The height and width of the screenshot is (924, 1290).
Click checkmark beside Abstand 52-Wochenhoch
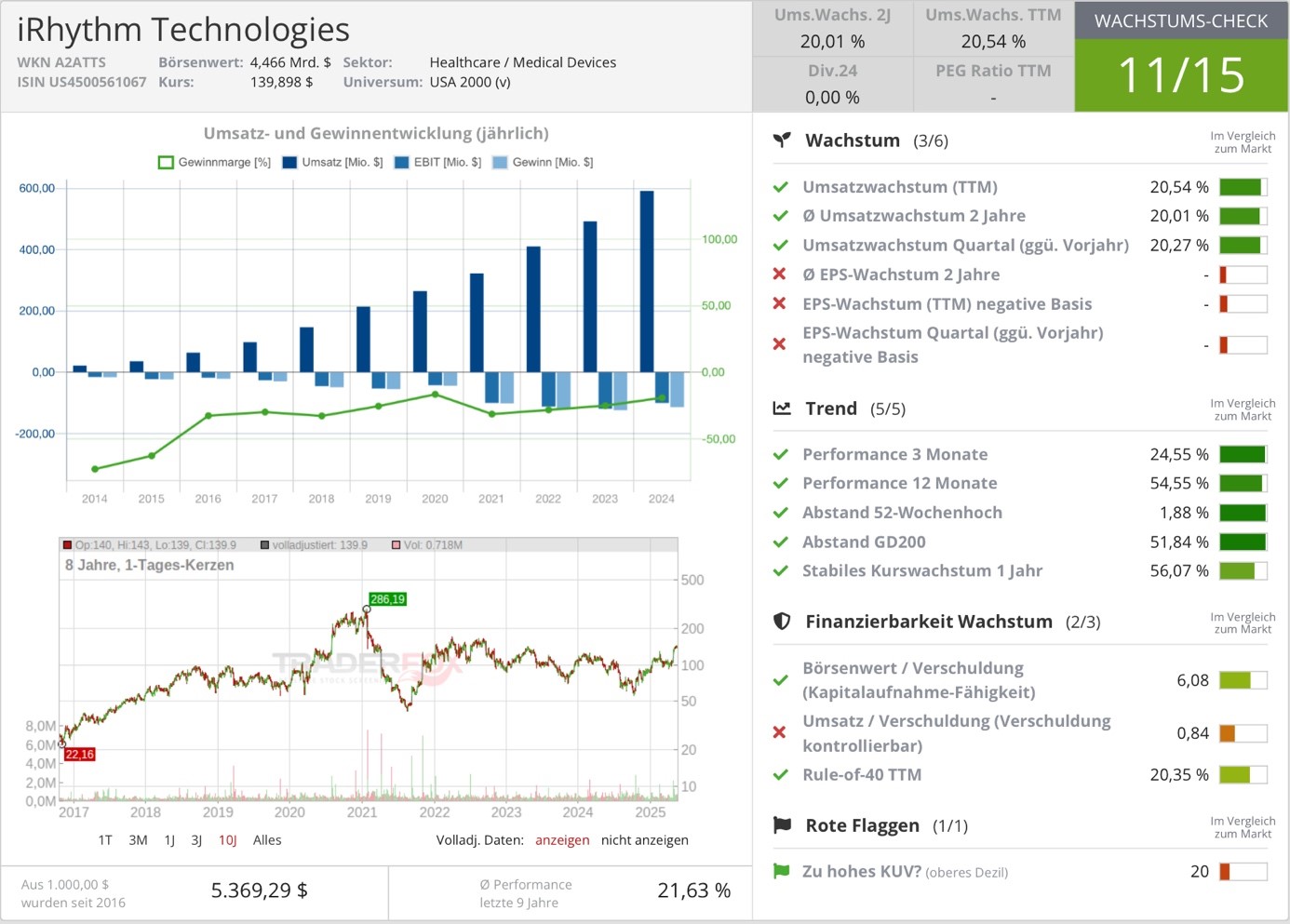[x=781, y=513]
